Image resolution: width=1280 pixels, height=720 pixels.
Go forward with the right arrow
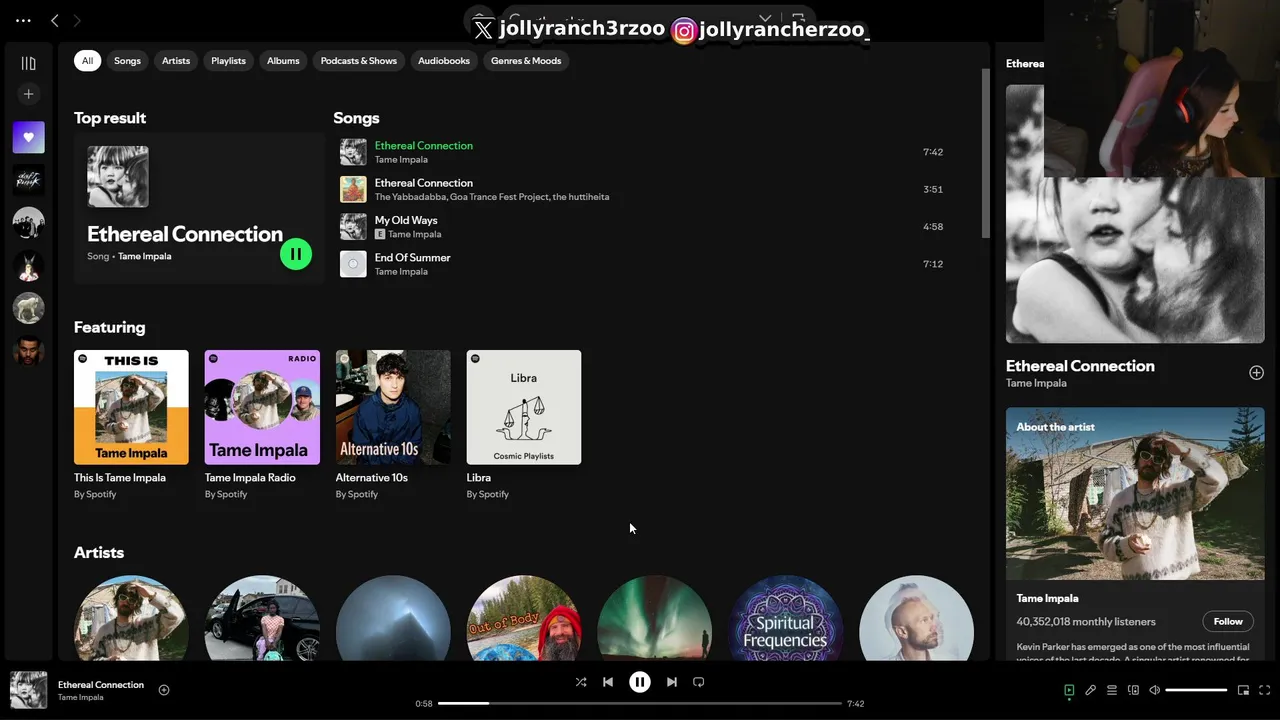(77, 20)
